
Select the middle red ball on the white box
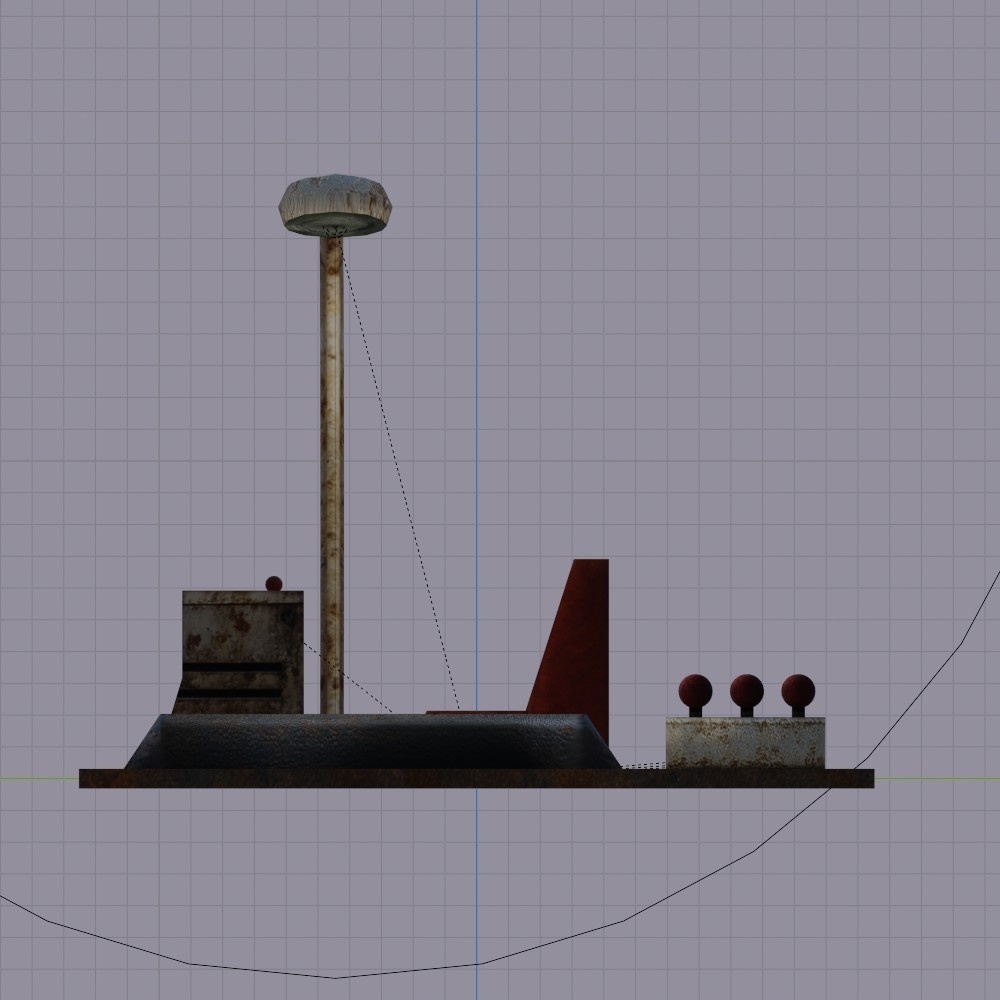(x=744, y=688)
